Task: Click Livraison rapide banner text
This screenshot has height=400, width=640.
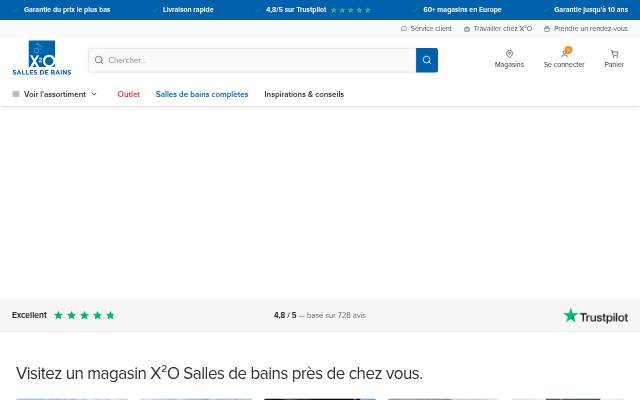Action: click(188, 10)
